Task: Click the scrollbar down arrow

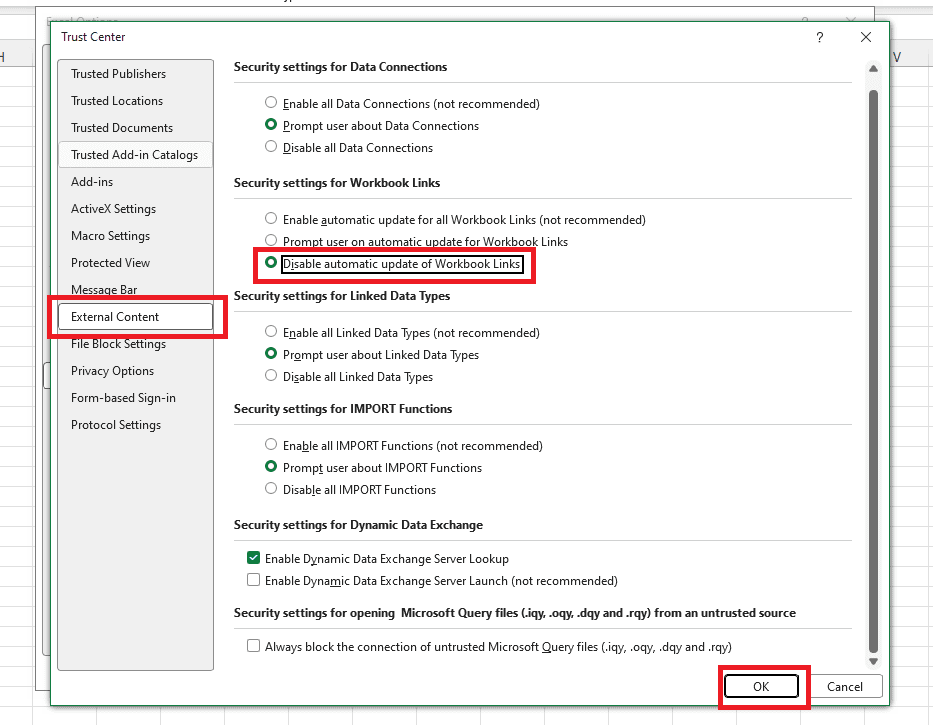Action: coord(873,661)
